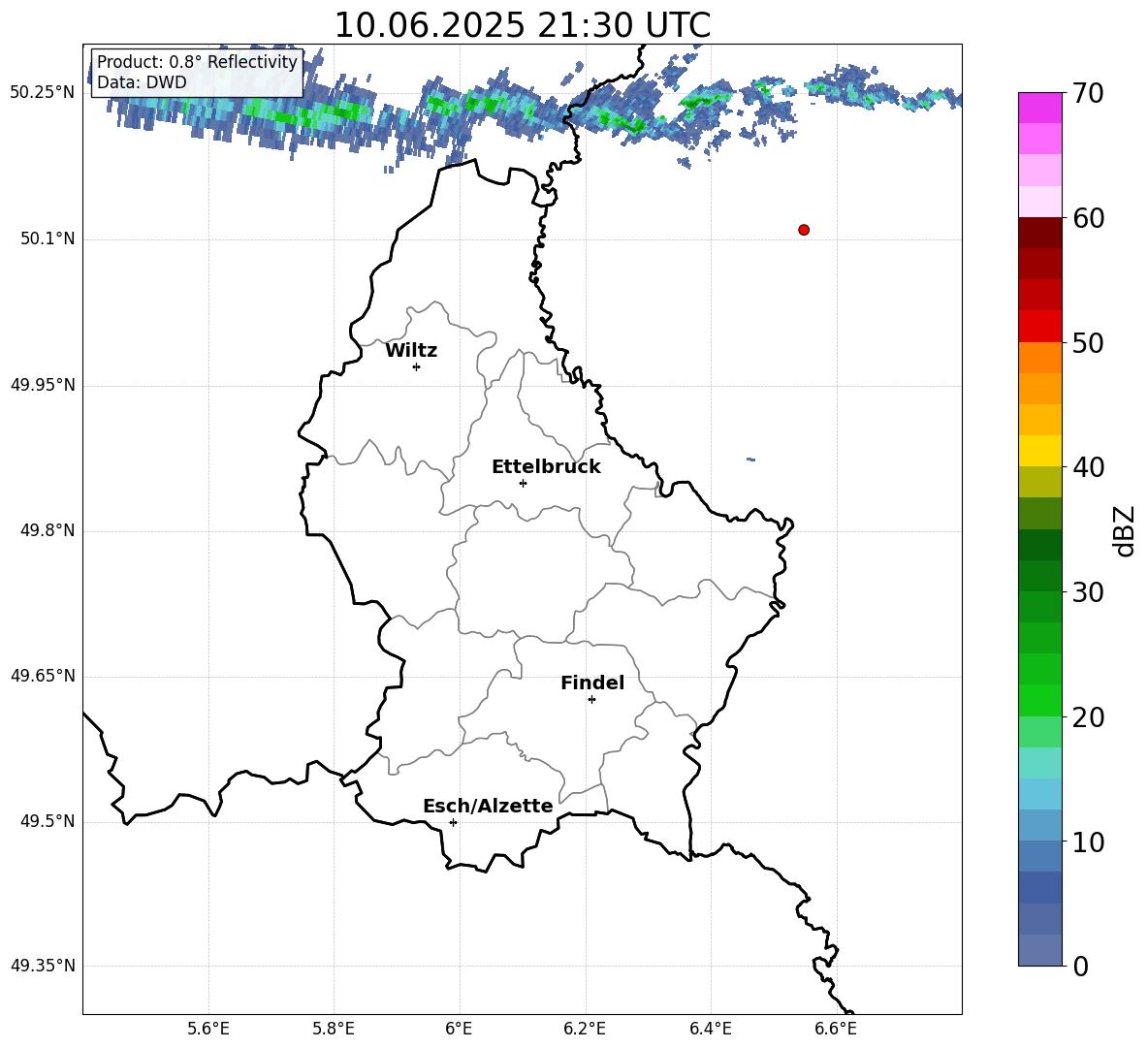
Task: Click the 0 tick on the colorbar
Action: pos(1080,966)
